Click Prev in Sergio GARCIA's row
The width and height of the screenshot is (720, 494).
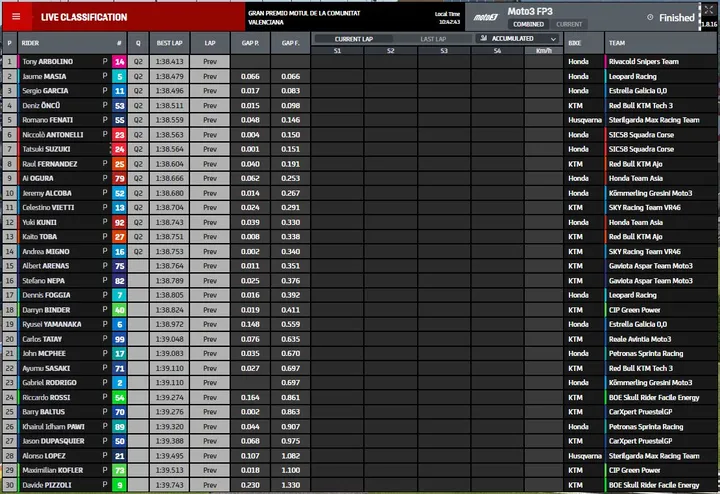tap(210, 91)
